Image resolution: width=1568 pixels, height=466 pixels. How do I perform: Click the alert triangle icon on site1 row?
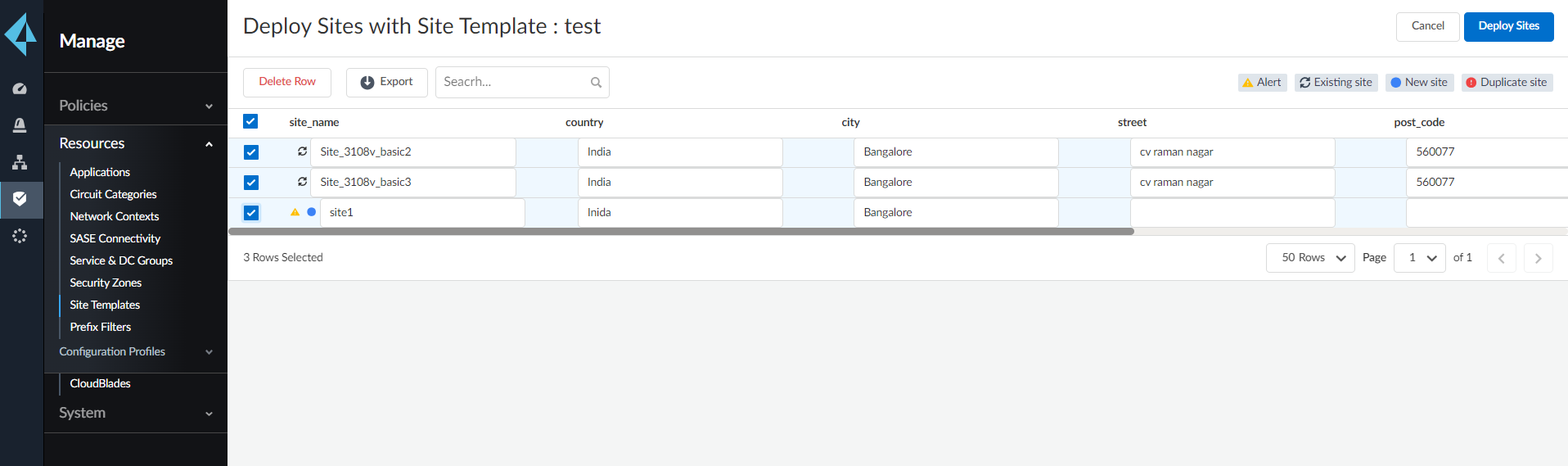295,212
